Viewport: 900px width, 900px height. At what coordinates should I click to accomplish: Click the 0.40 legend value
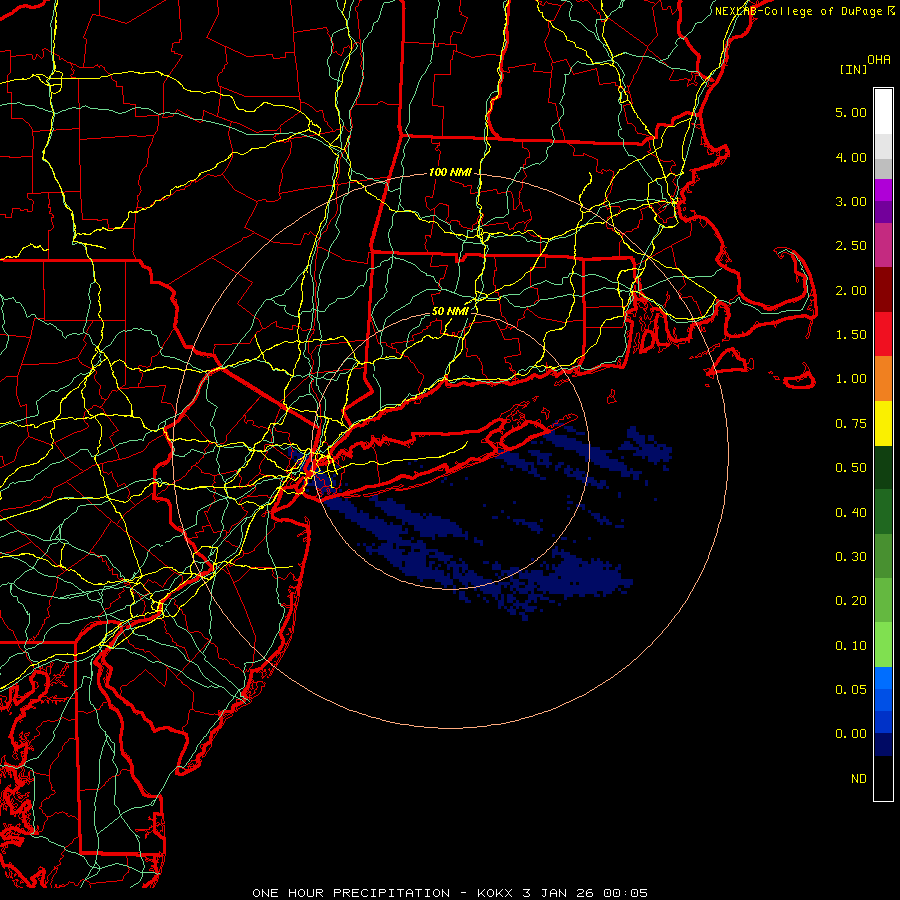click(851, 513)
